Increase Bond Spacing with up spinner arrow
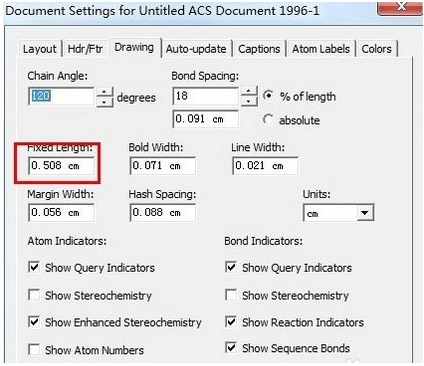The width and height of the screenshot is (424, 366). point(249,91)
